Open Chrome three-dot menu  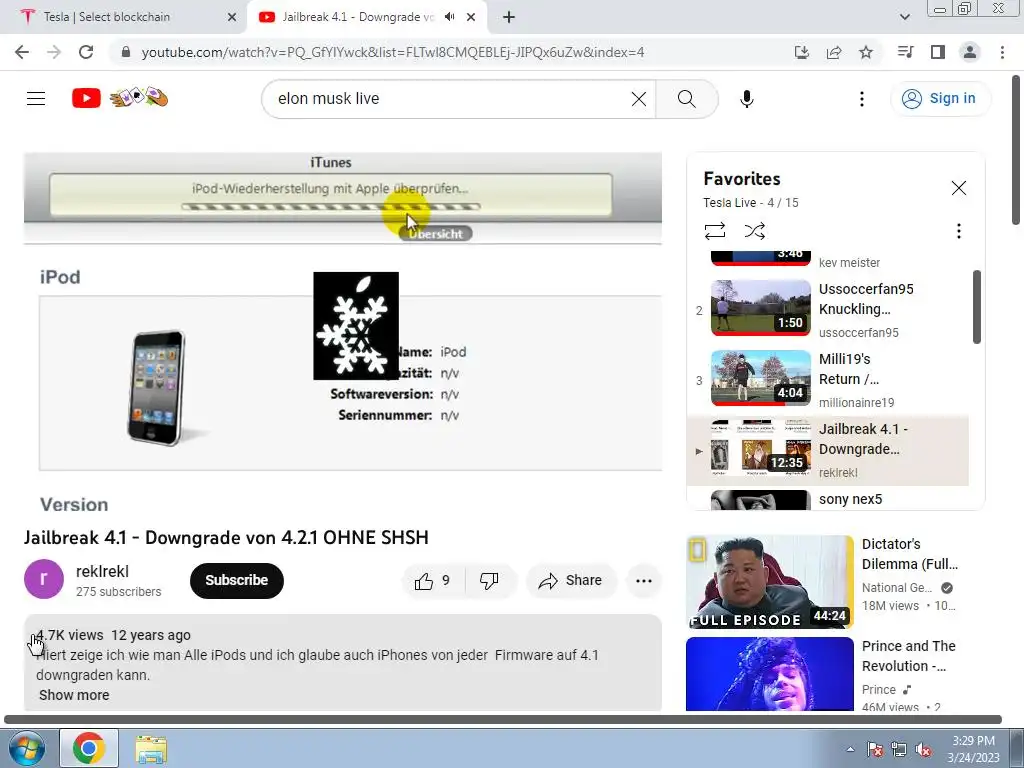[1002, 52]
